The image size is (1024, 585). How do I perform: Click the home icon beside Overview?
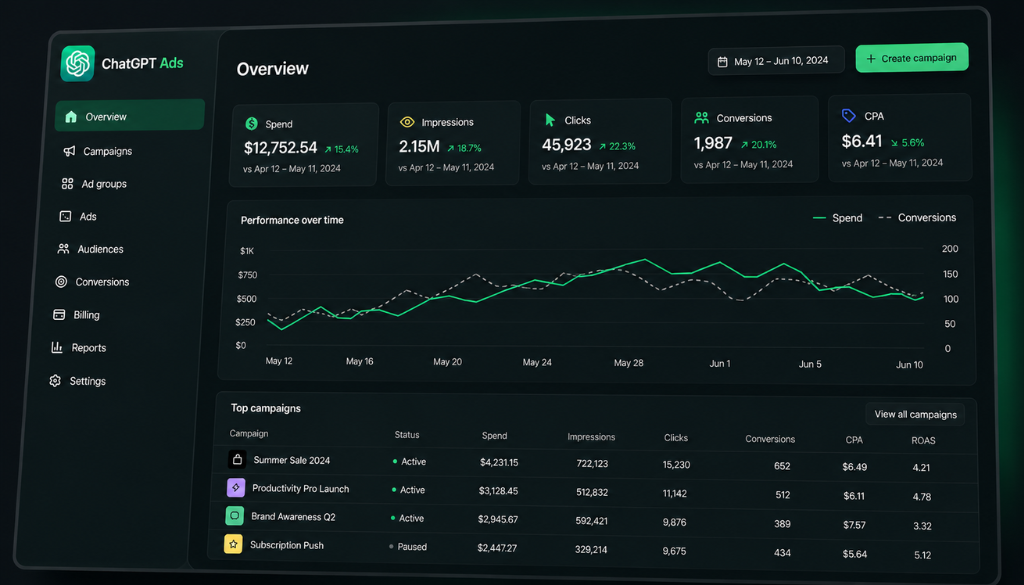71,117
